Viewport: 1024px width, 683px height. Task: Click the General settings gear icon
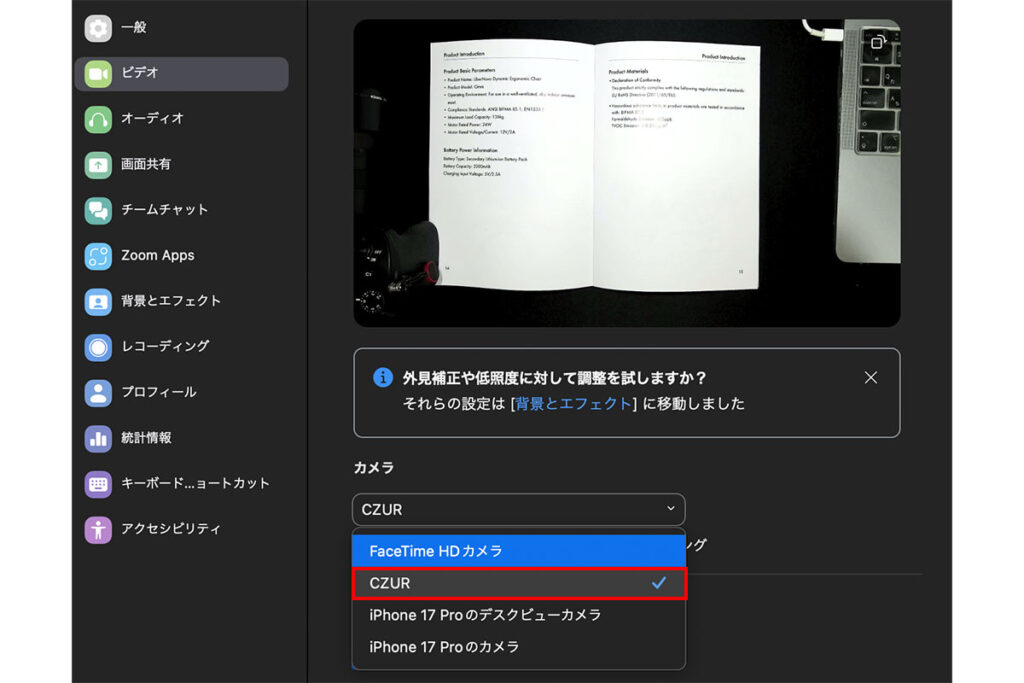[x=98, y=28]
